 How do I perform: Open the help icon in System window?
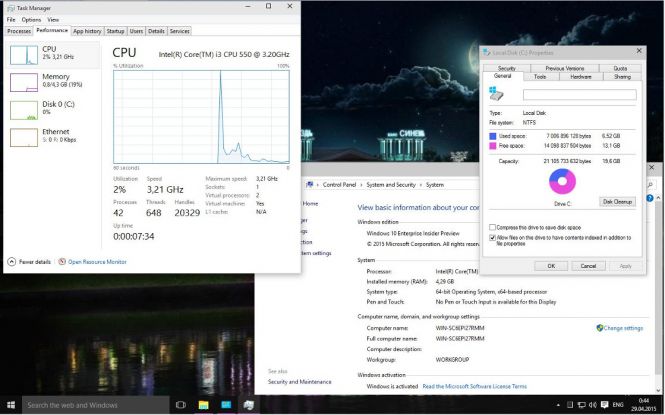click(x=650, y=198)
